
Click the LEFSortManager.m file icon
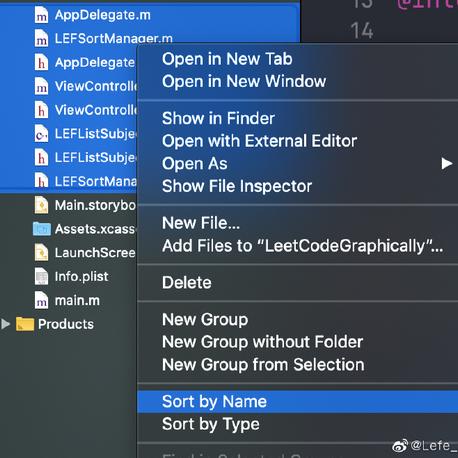coord(41,39)
